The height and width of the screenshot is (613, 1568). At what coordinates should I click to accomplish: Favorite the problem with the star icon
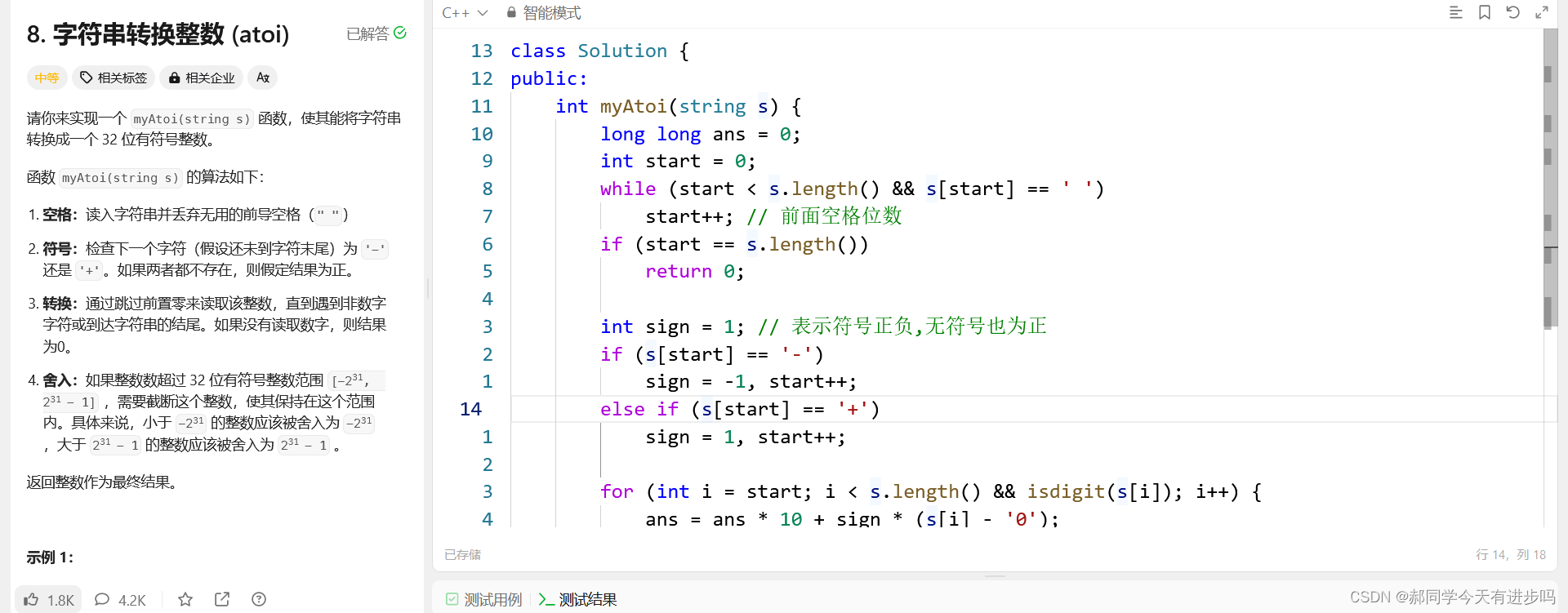click(x=185, y=600)
